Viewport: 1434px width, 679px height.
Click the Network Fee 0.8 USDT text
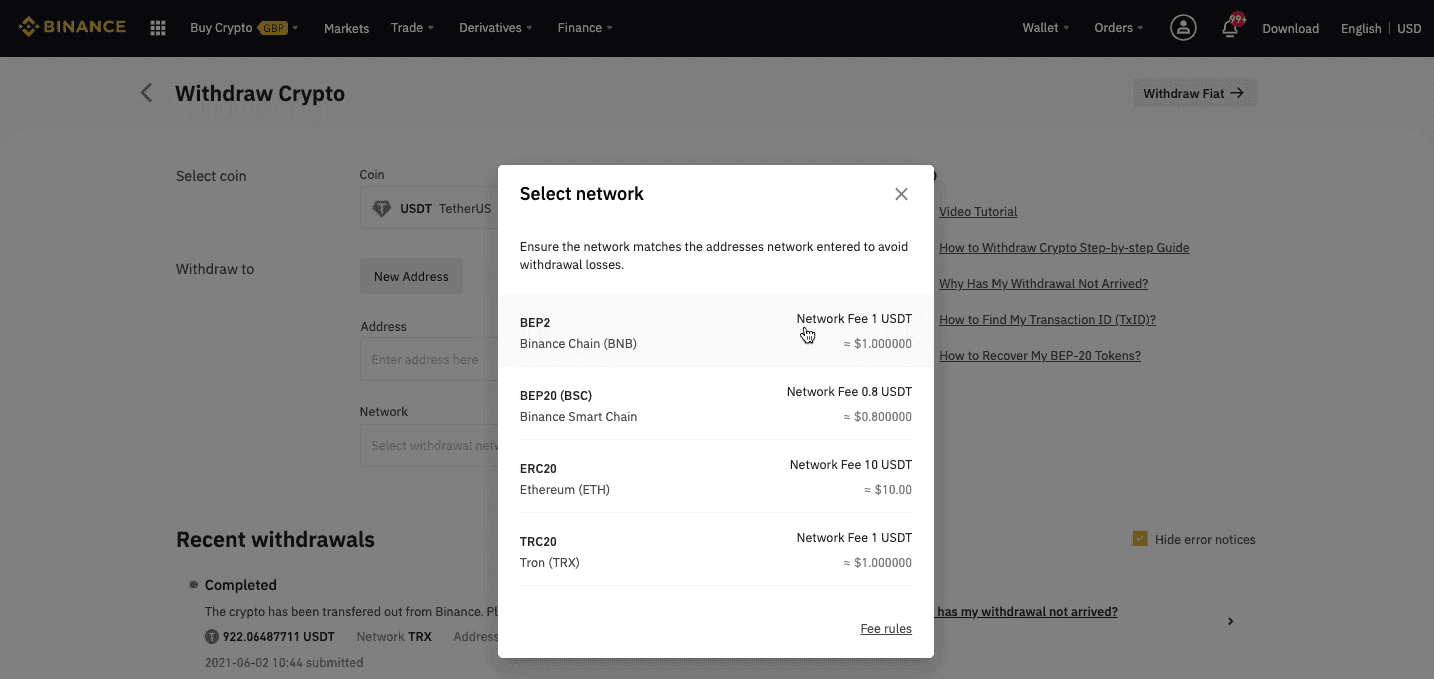pos(849,392)
